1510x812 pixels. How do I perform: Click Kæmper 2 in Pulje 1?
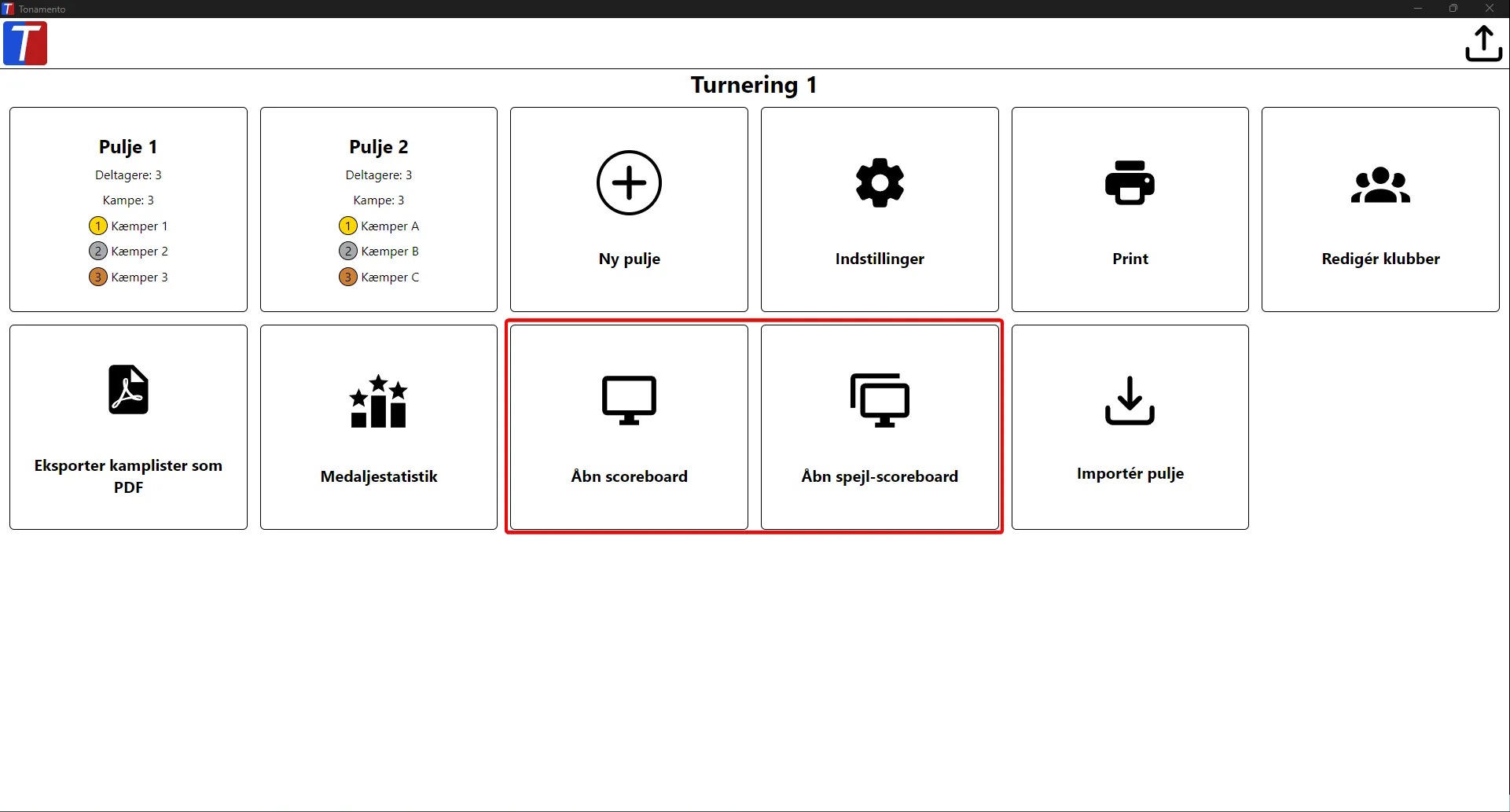[x=139, y=252]
